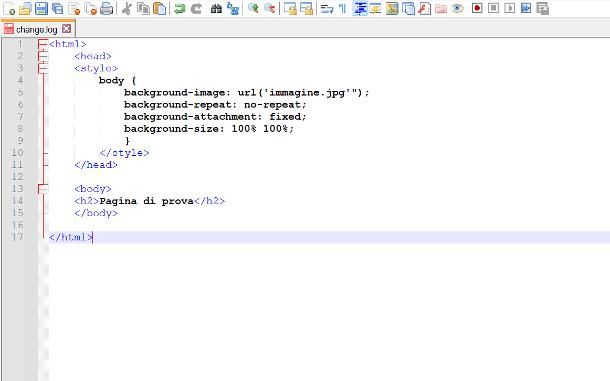
Task: Collapse the style fold on line 3
Action: 43,68
